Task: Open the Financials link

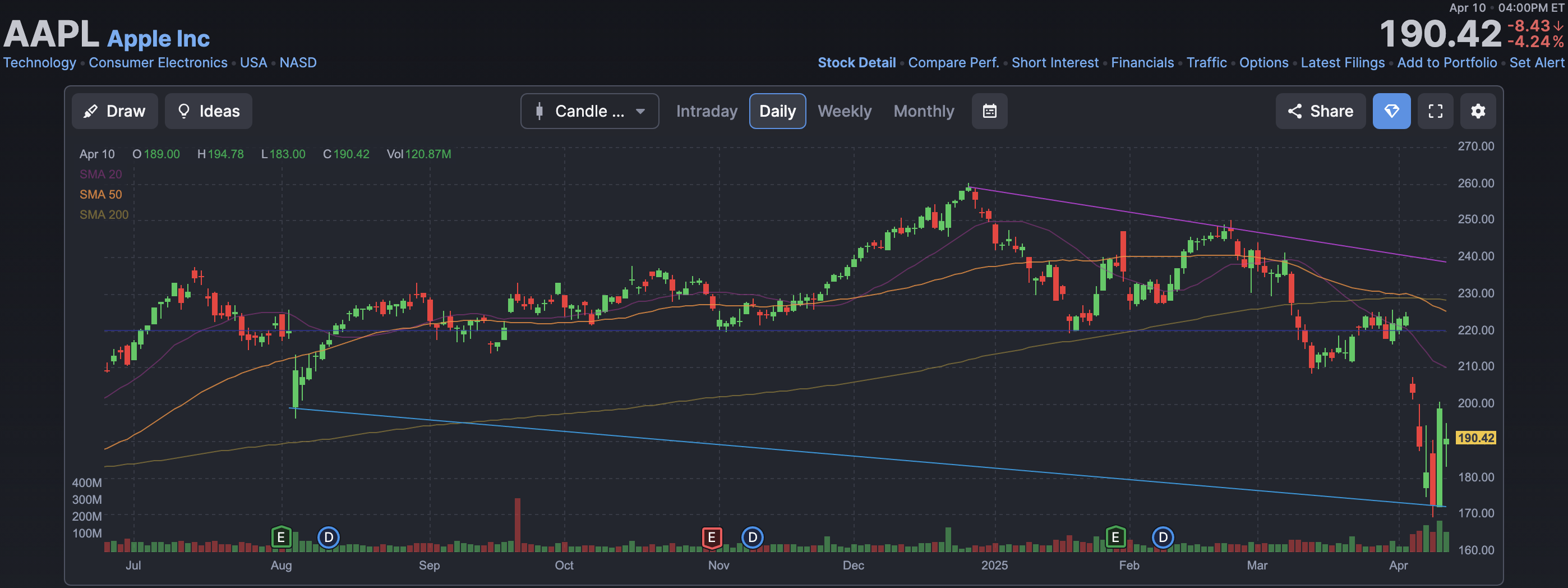Action: pos(1142,63)
